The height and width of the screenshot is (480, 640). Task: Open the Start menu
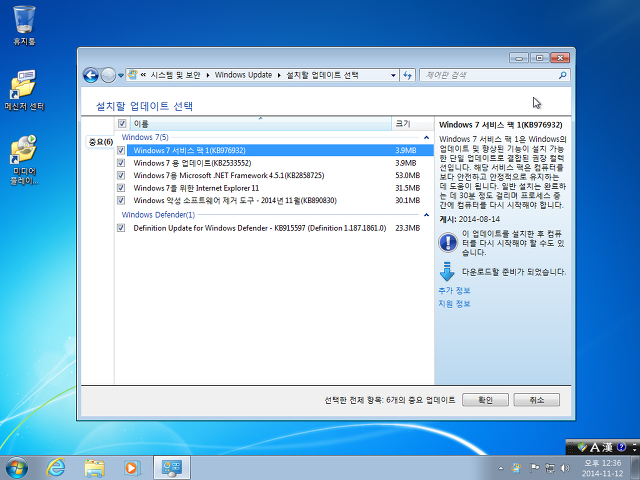point(16,468)
